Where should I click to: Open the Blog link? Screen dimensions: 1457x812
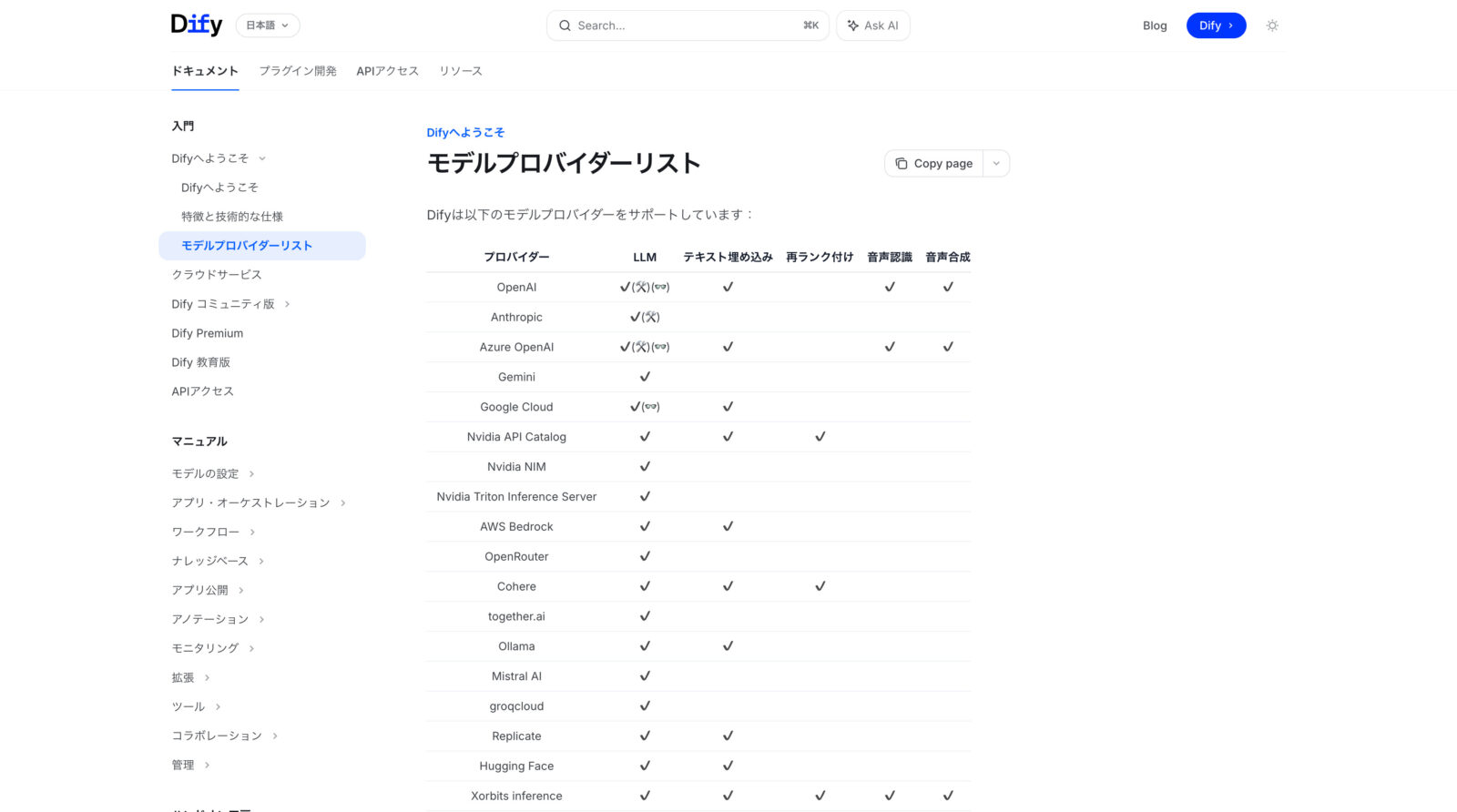(1155, 25)
